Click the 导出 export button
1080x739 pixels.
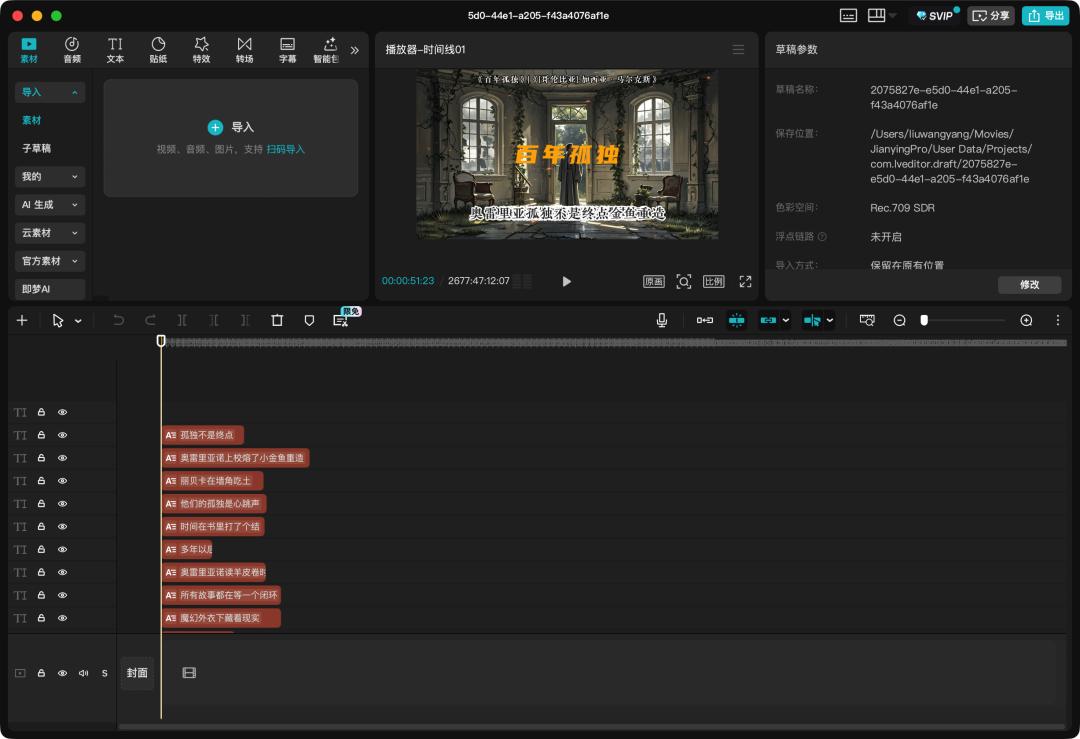(x=1045, y=16)
